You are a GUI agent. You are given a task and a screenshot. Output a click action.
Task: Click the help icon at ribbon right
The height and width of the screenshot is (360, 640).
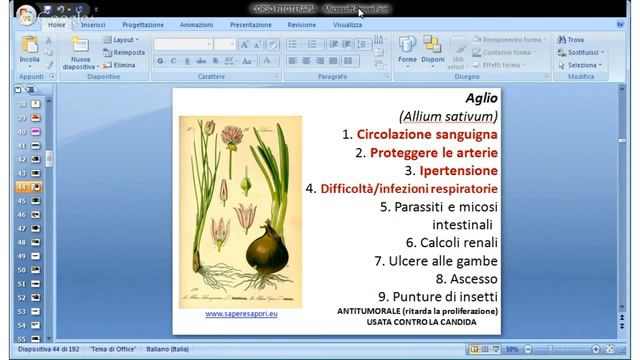620,24
